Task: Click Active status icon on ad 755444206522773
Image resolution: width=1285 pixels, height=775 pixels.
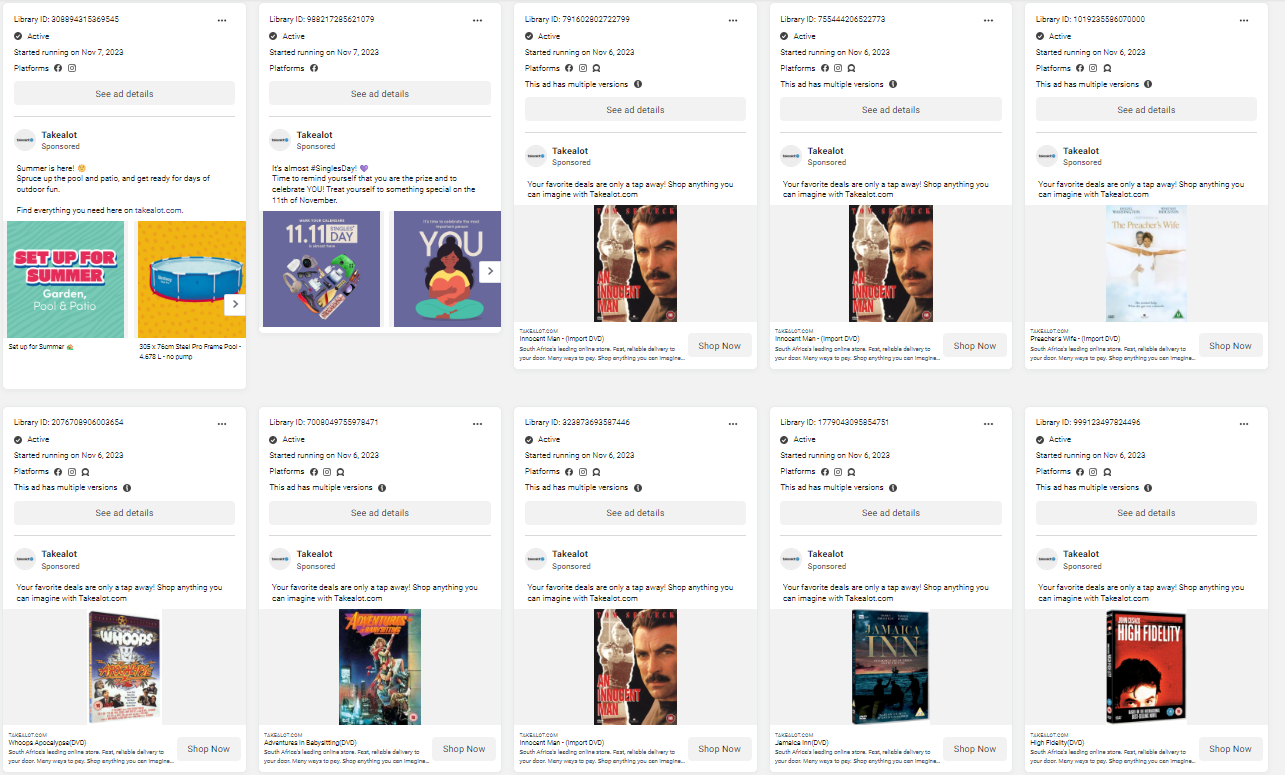Action: click(785, 36)
